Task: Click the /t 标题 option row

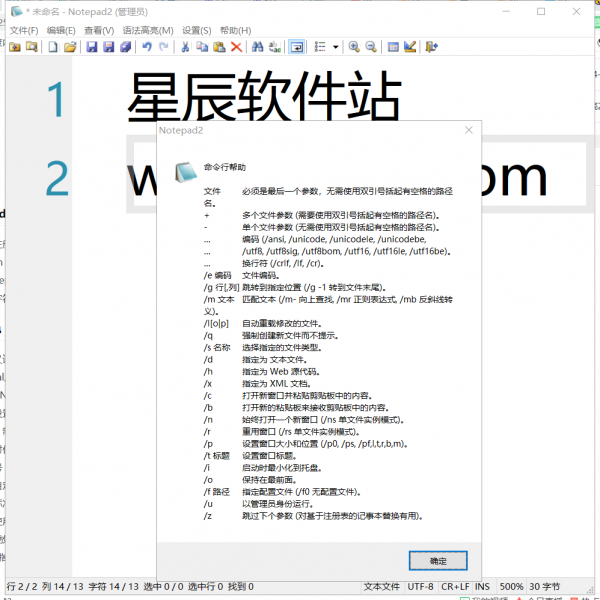Action: click(x=250, y=456)
